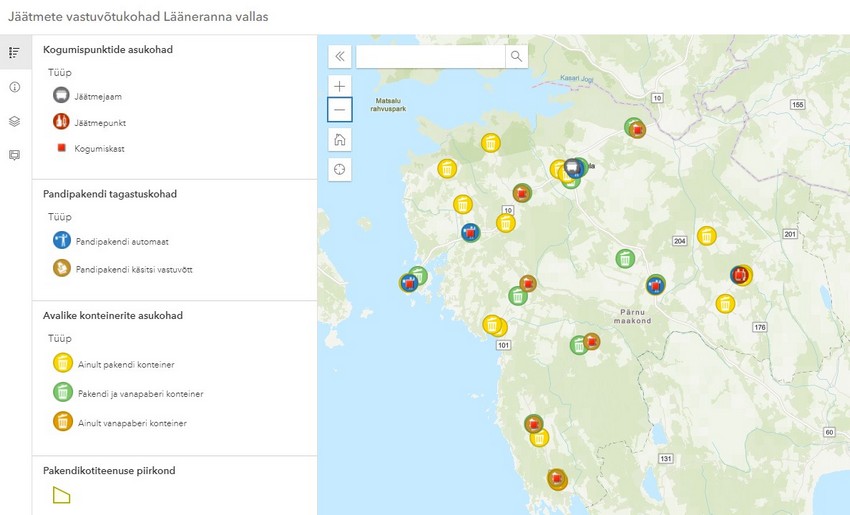The width and height of the screenshot is (850, 515).
Task: Open the Legend panel icon in sidebar
Action: (x=15, y=52)
